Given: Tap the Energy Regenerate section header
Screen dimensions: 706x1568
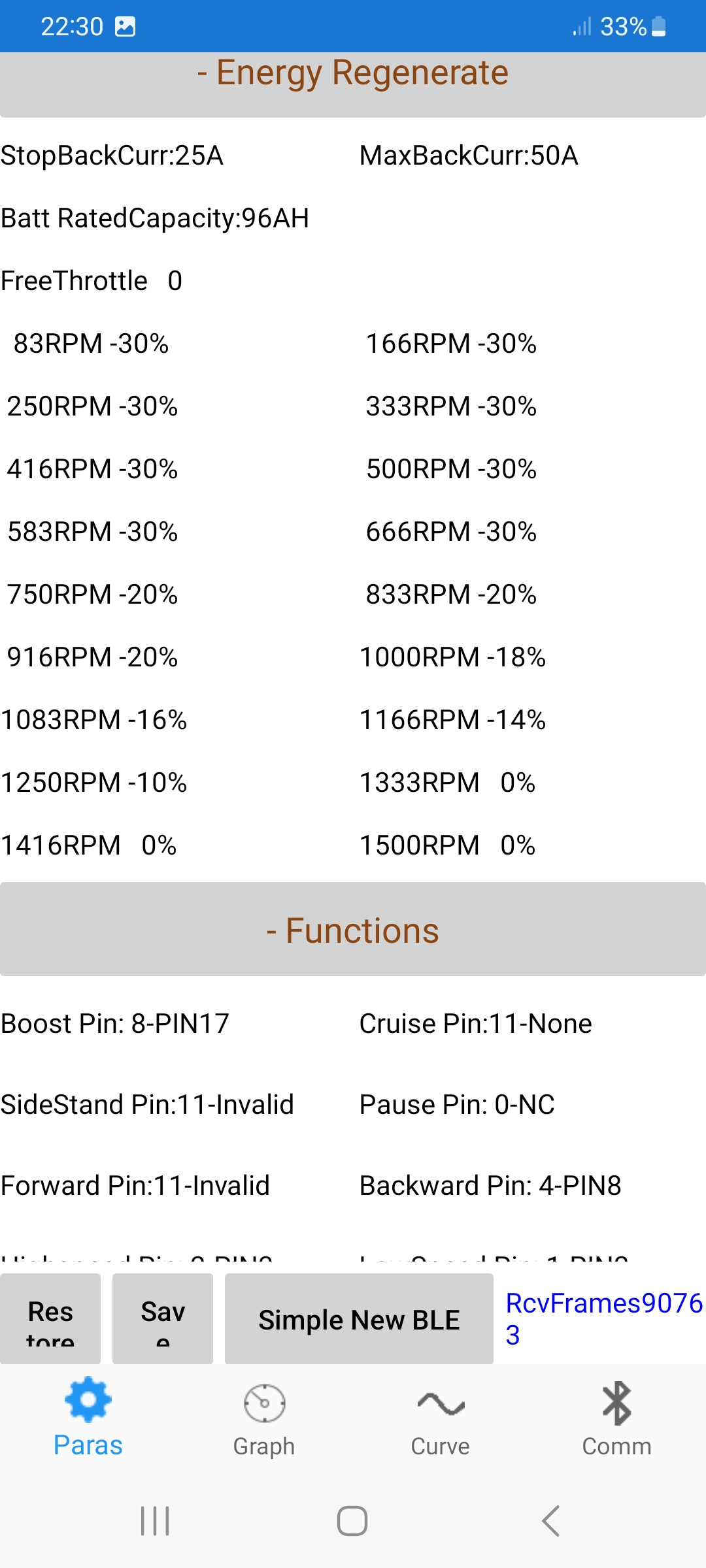Looking at the screenshot, I should [x=353, y=73].
